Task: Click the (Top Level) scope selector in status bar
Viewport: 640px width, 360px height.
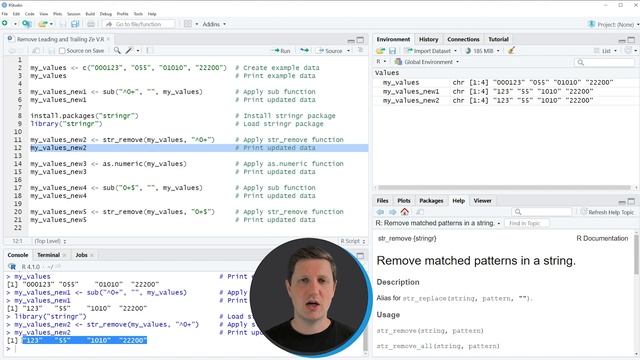Action: tap(50, 241)
